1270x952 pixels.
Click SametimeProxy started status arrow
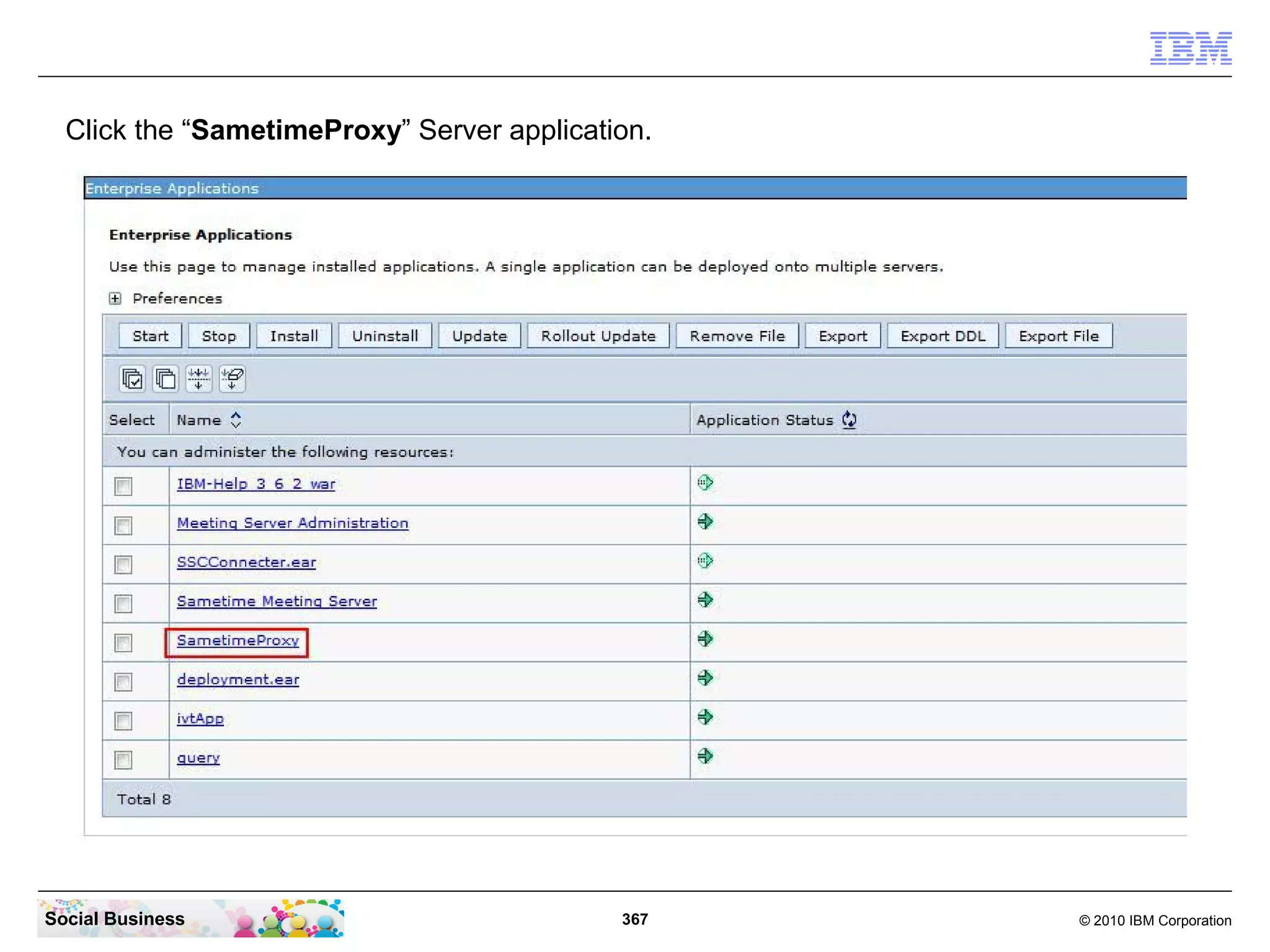pos(705,639)
